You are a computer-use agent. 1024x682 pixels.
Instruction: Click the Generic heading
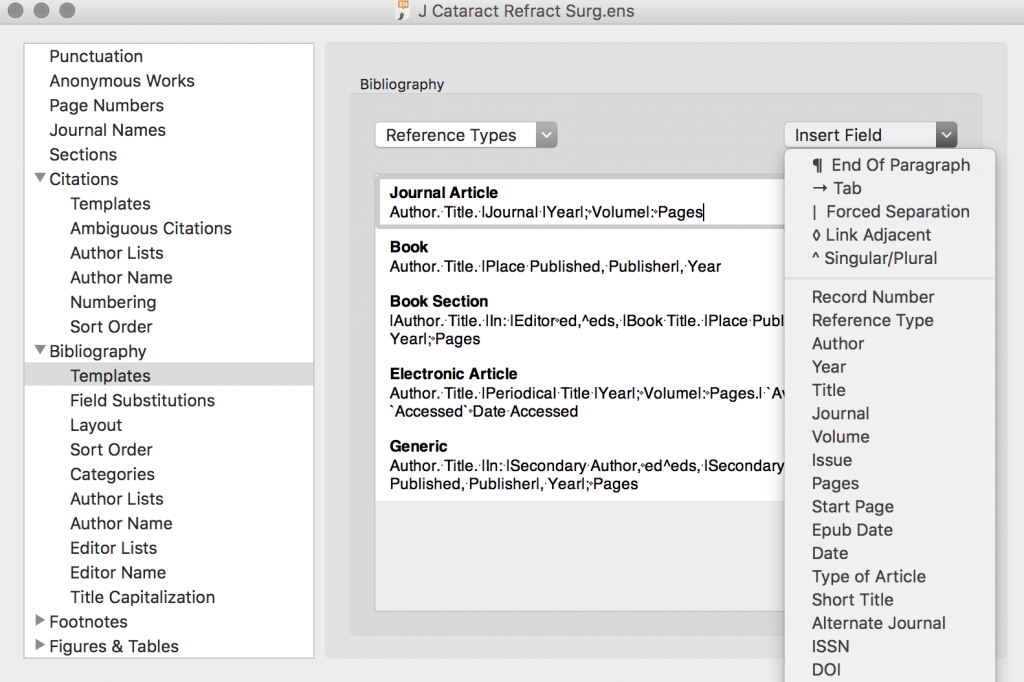pyautogui.click(x=419, y=446)
